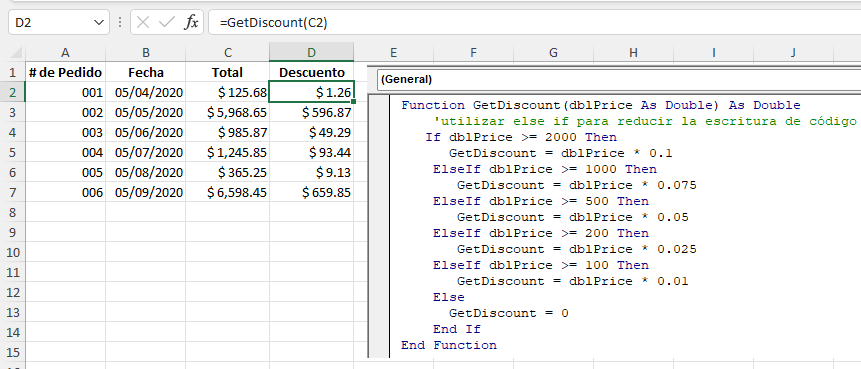Image resolution: width=861 pixels, height=369 pixels.
Task: Select row 1 header
Action: [x=12, y=72]
